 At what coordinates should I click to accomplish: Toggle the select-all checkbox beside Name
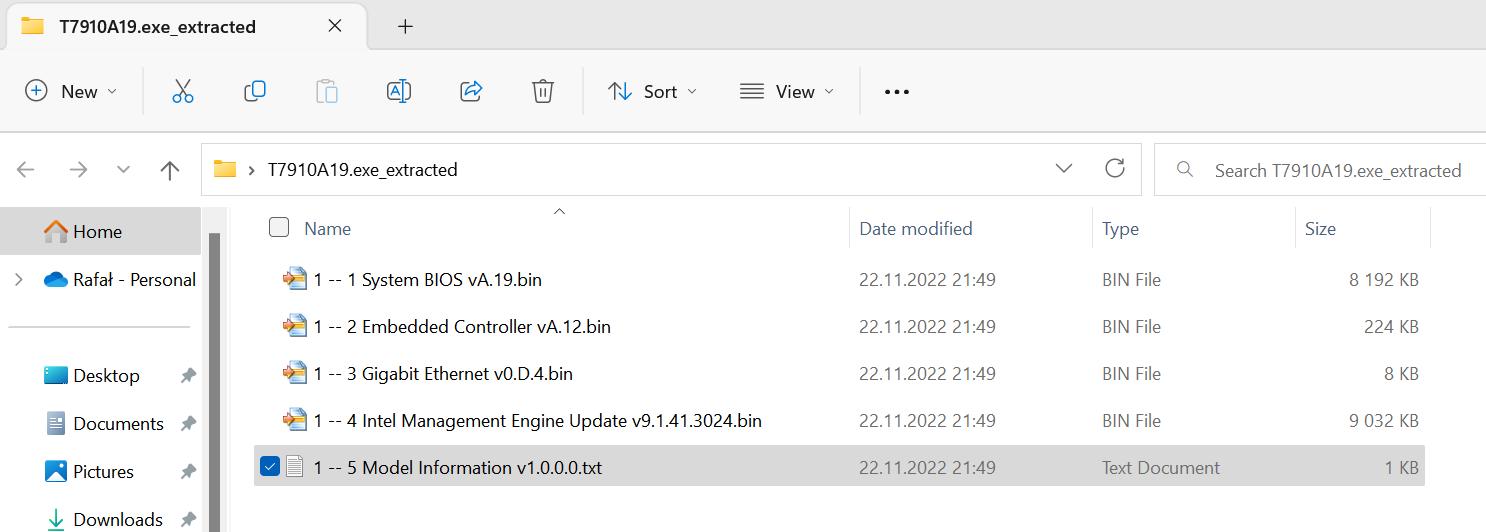[x=280, y=228]
